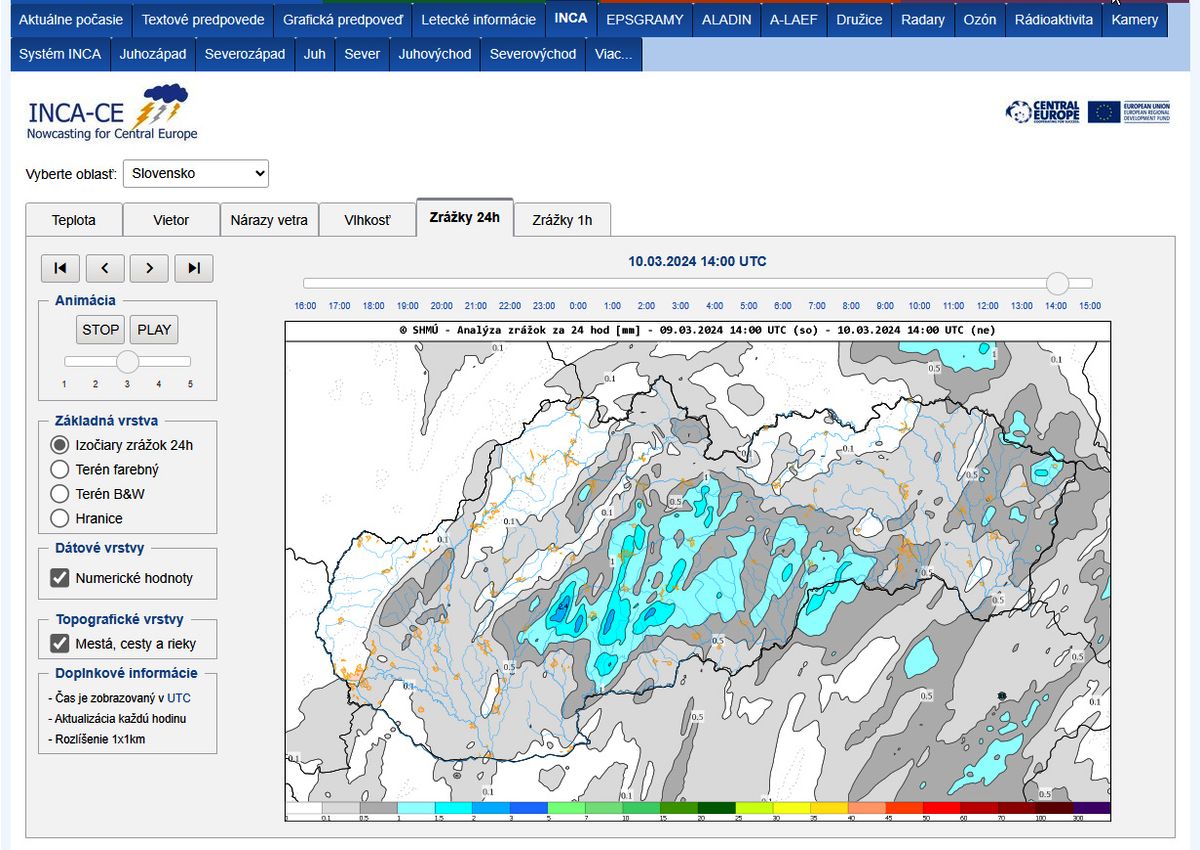Open the Vyberte oblasť region dropdown
The height and width of the screenshot is (850, 1200).
[196, 174]
